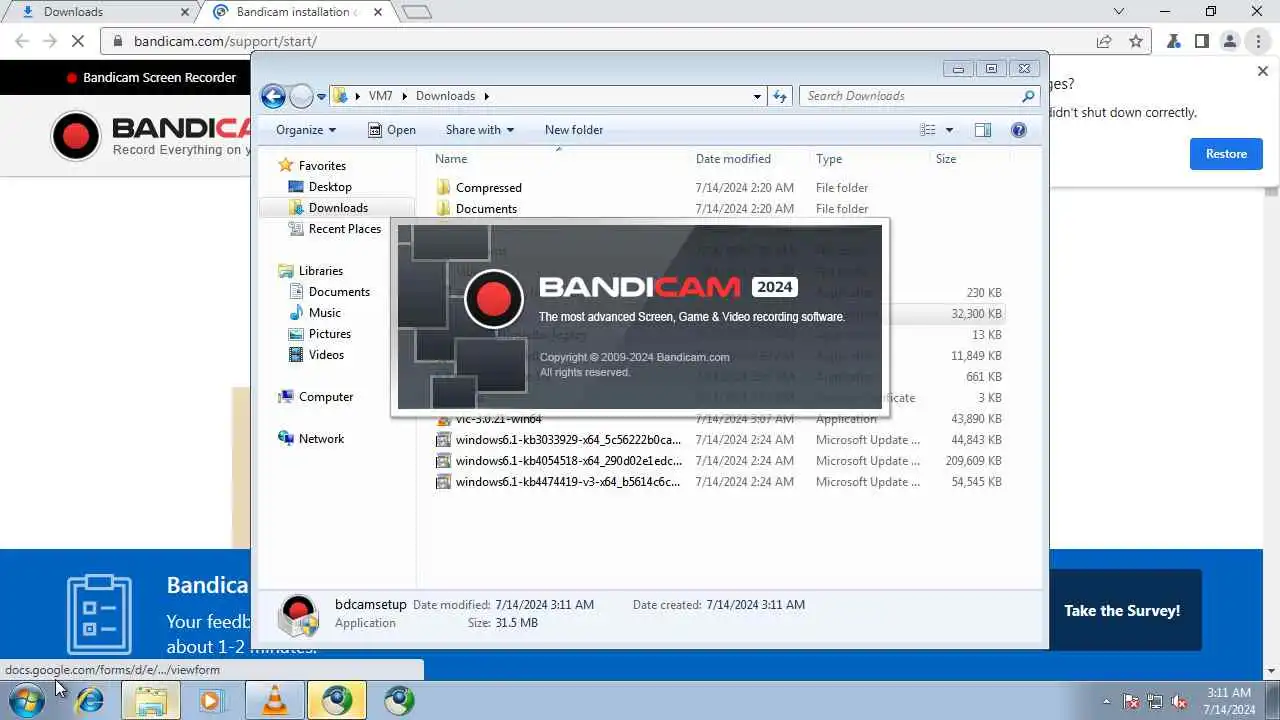Open the recent pages dropdown beside Forward

[x=321, y=97]
